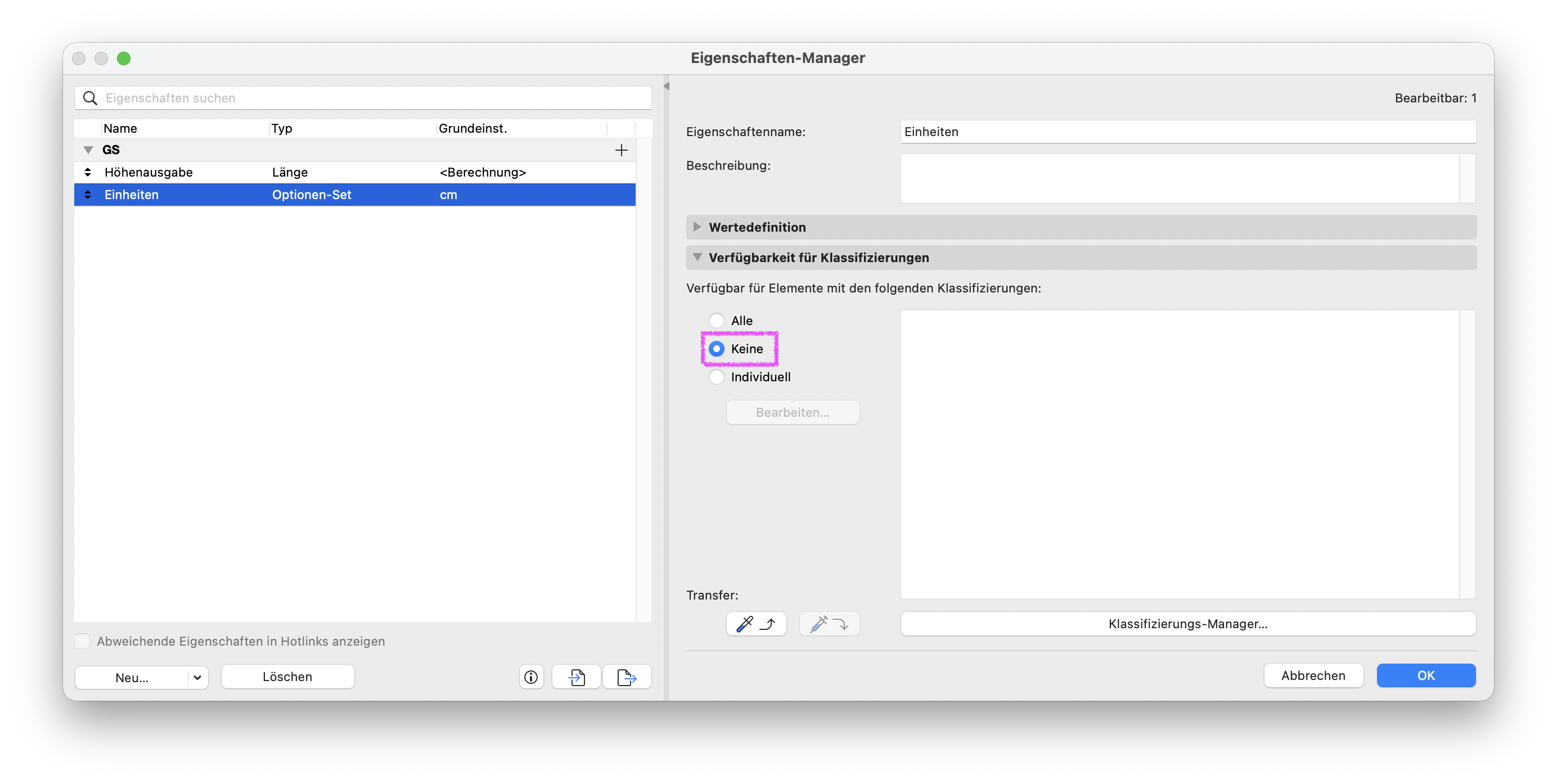Screen dimensions: 1557x784
Task: Collapse the GS group triangle
Action: (x=88, y=150)
